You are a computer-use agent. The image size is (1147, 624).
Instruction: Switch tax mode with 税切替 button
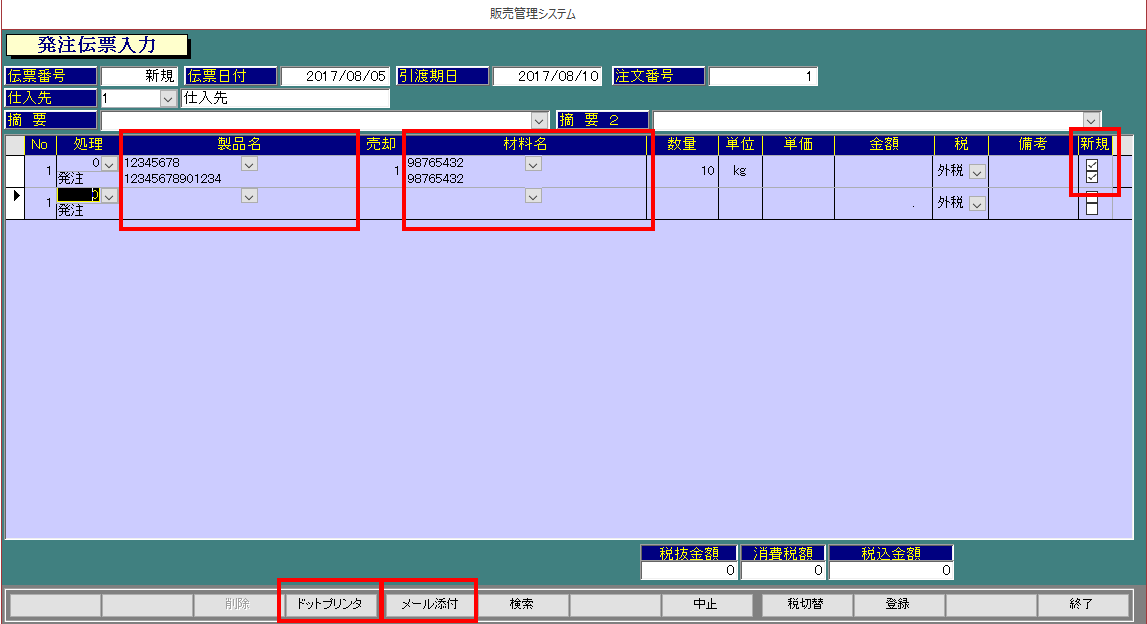[x=805, y=604]
